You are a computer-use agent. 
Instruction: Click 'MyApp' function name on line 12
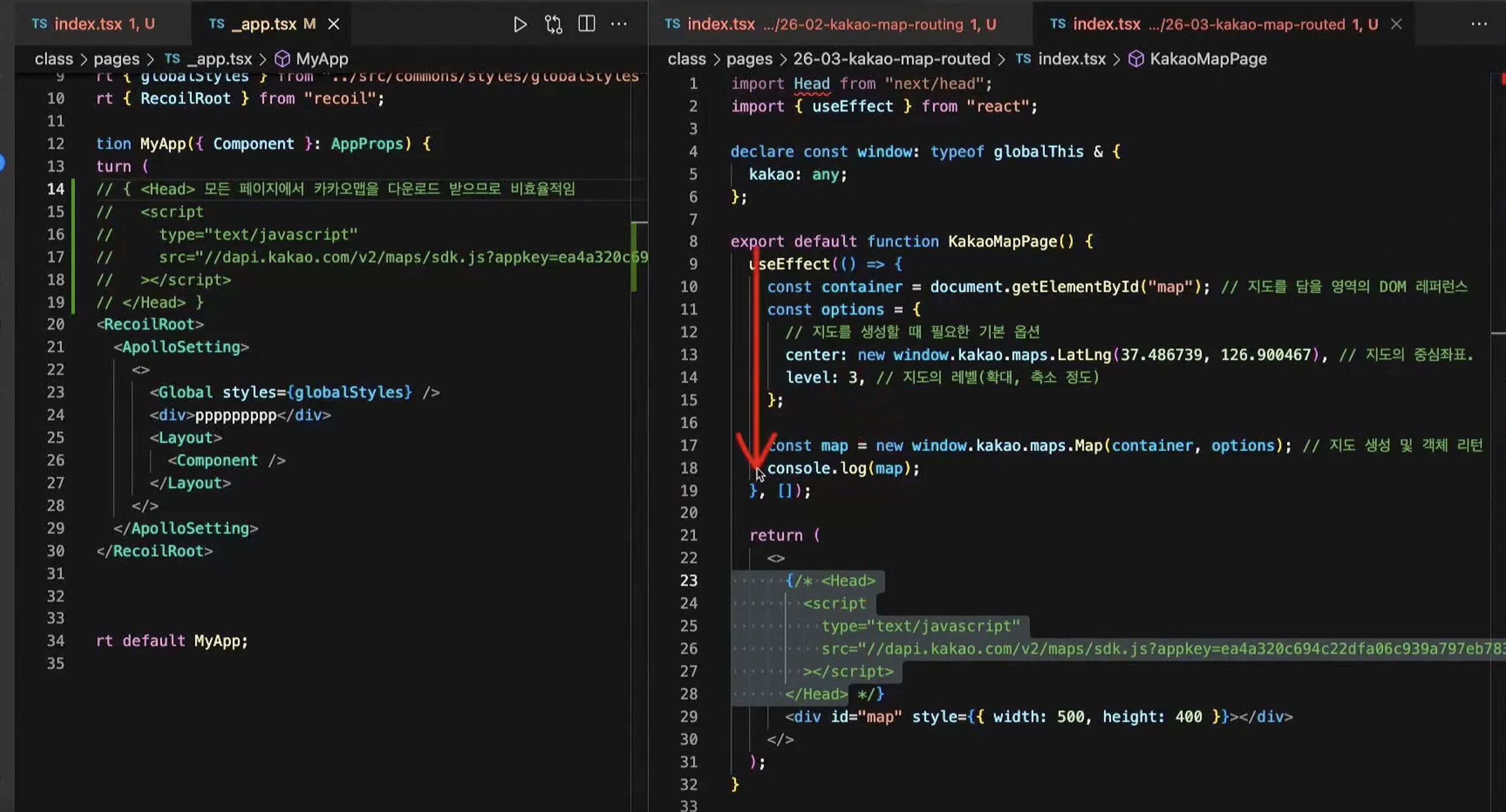[x=162, y=144]
